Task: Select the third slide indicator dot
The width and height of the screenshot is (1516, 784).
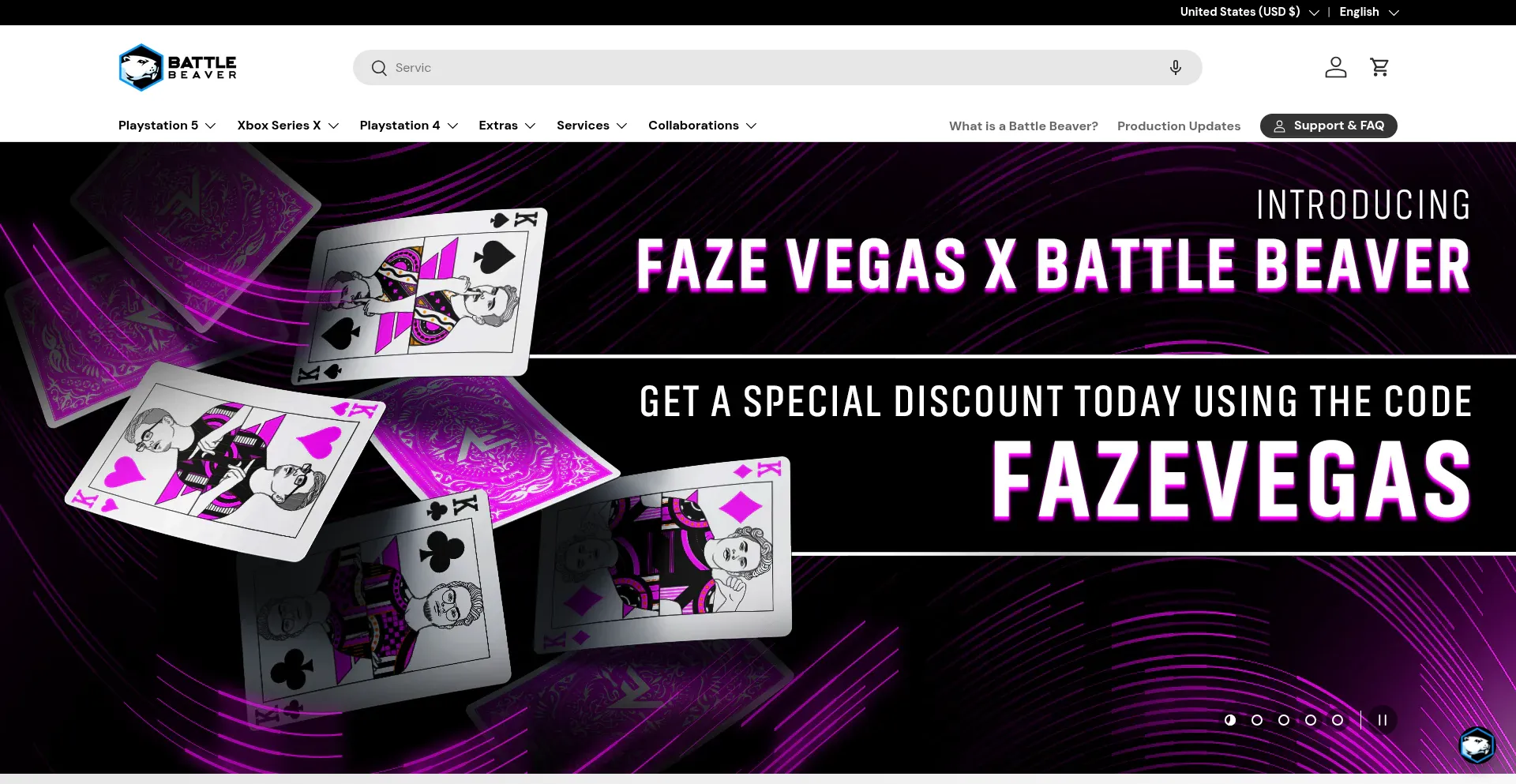Action: pos(1284,720)
